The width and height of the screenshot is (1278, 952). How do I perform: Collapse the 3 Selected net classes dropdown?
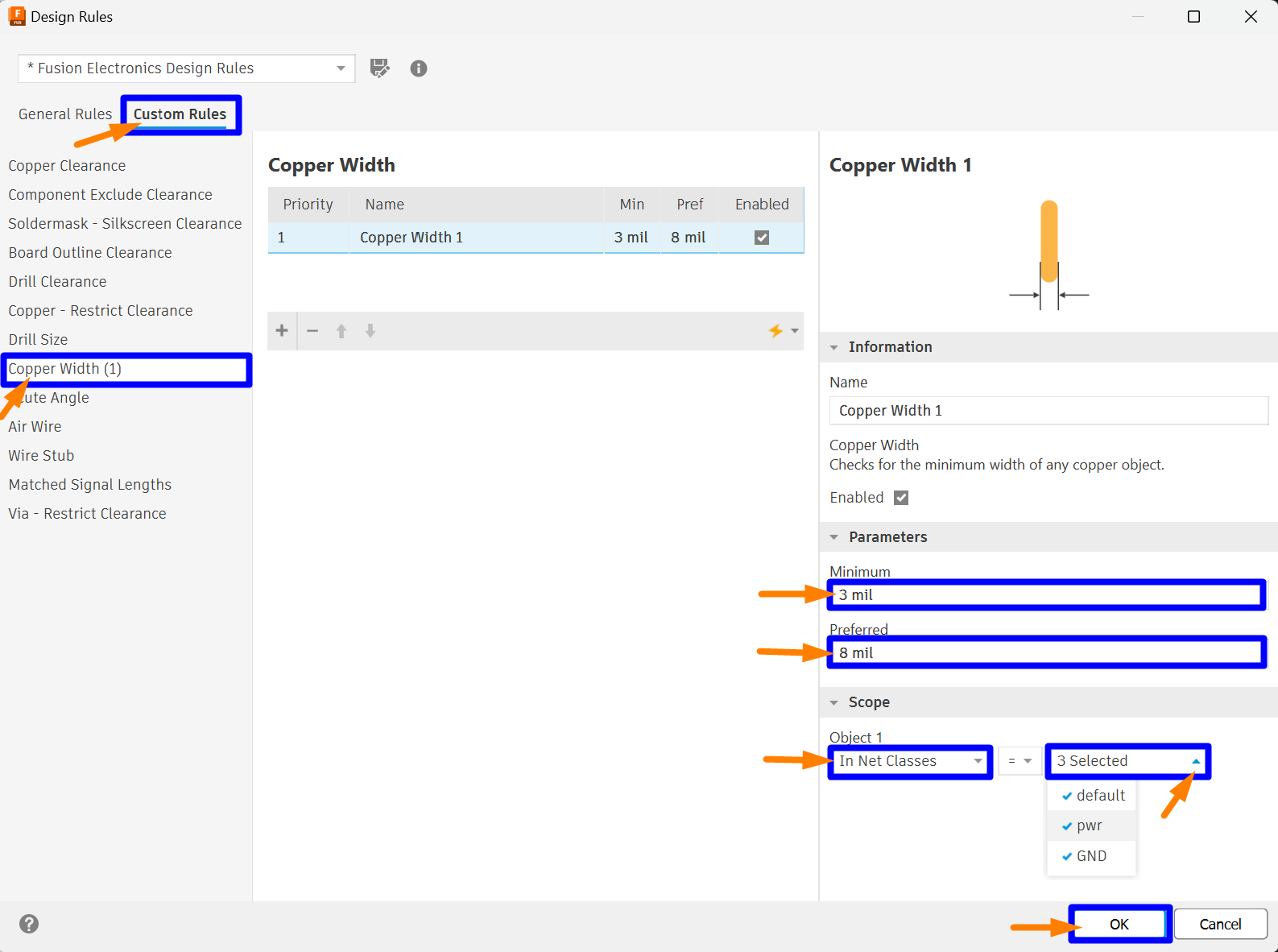(x=1127, y=761)
